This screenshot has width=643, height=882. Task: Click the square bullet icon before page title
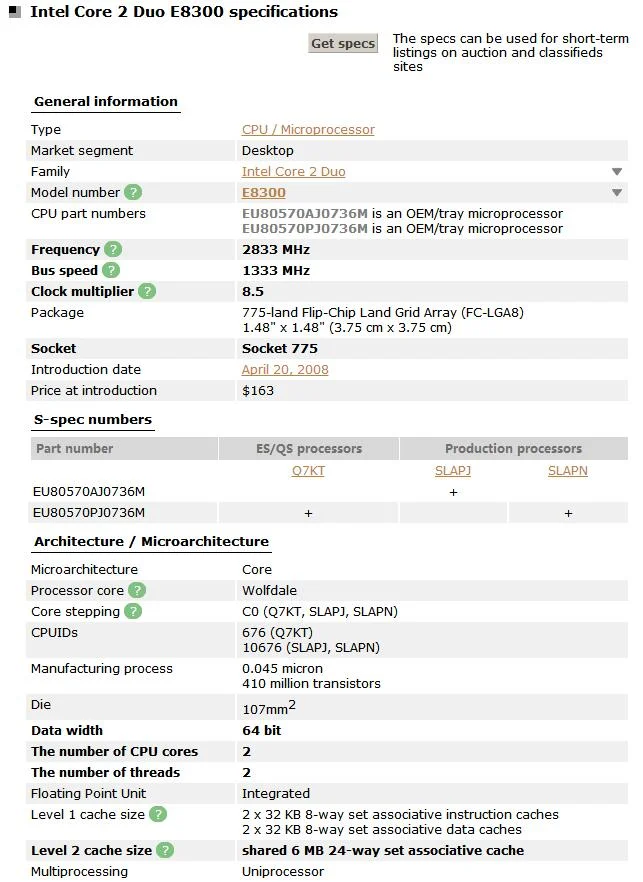click(15, 12)
